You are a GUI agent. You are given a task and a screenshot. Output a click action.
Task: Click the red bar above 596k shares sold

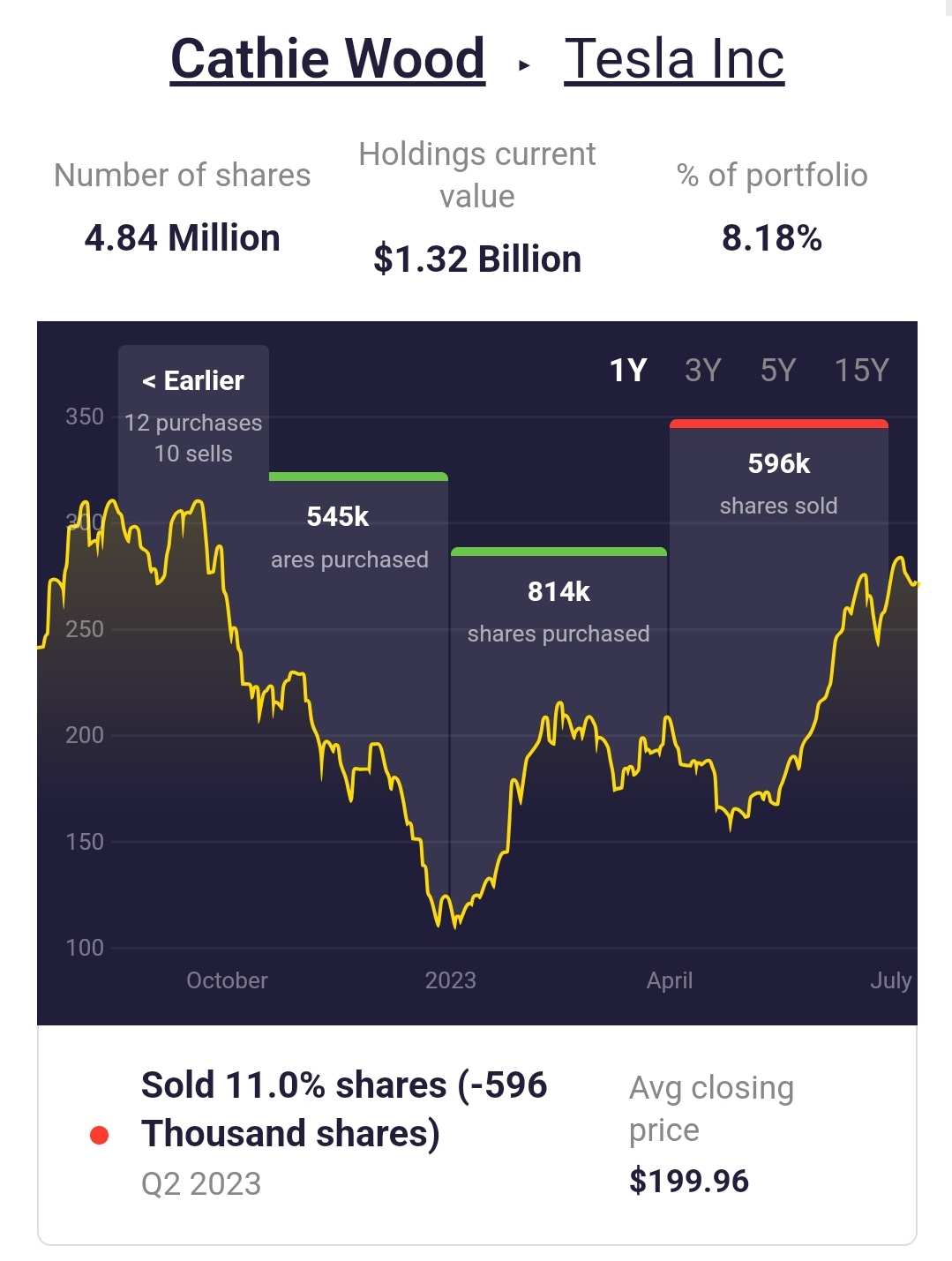pos(778,424)
